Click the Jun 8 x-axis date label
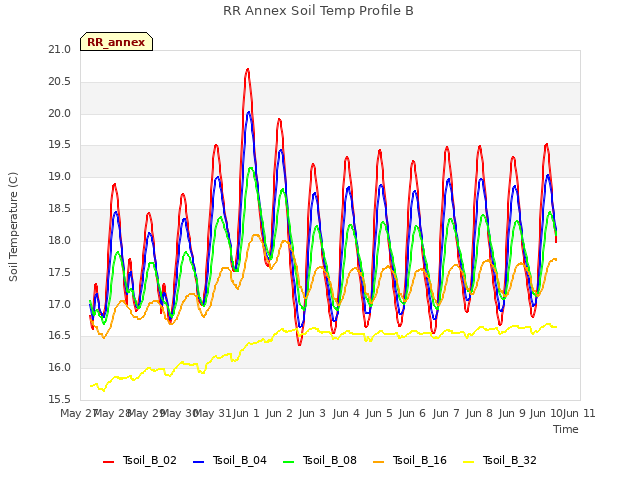This screenshot has height=480, width=640. coord(479,414)
